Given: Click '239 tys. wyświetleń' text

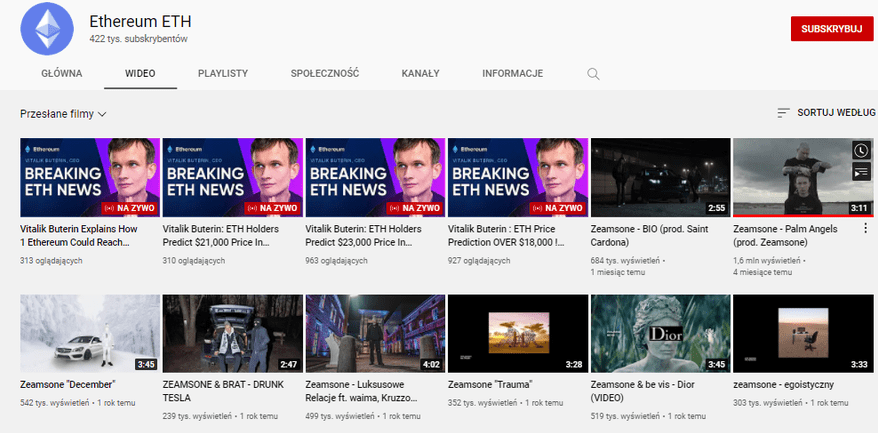Looking at the screenshot, I should pos(197,416).
